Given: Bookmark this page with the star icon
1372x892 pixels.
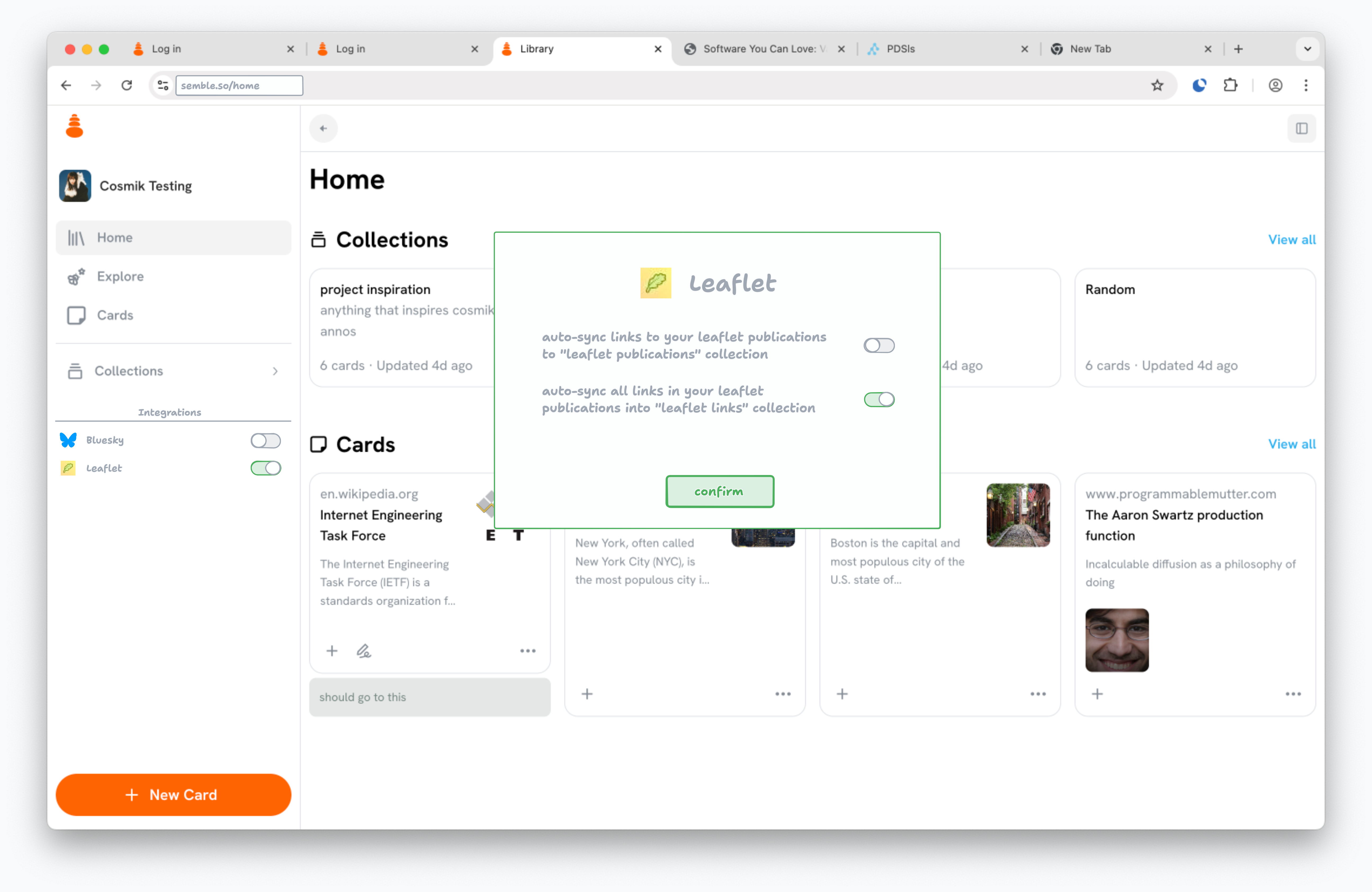Looking at the screenshot, I should click(x=1157, y=85).
